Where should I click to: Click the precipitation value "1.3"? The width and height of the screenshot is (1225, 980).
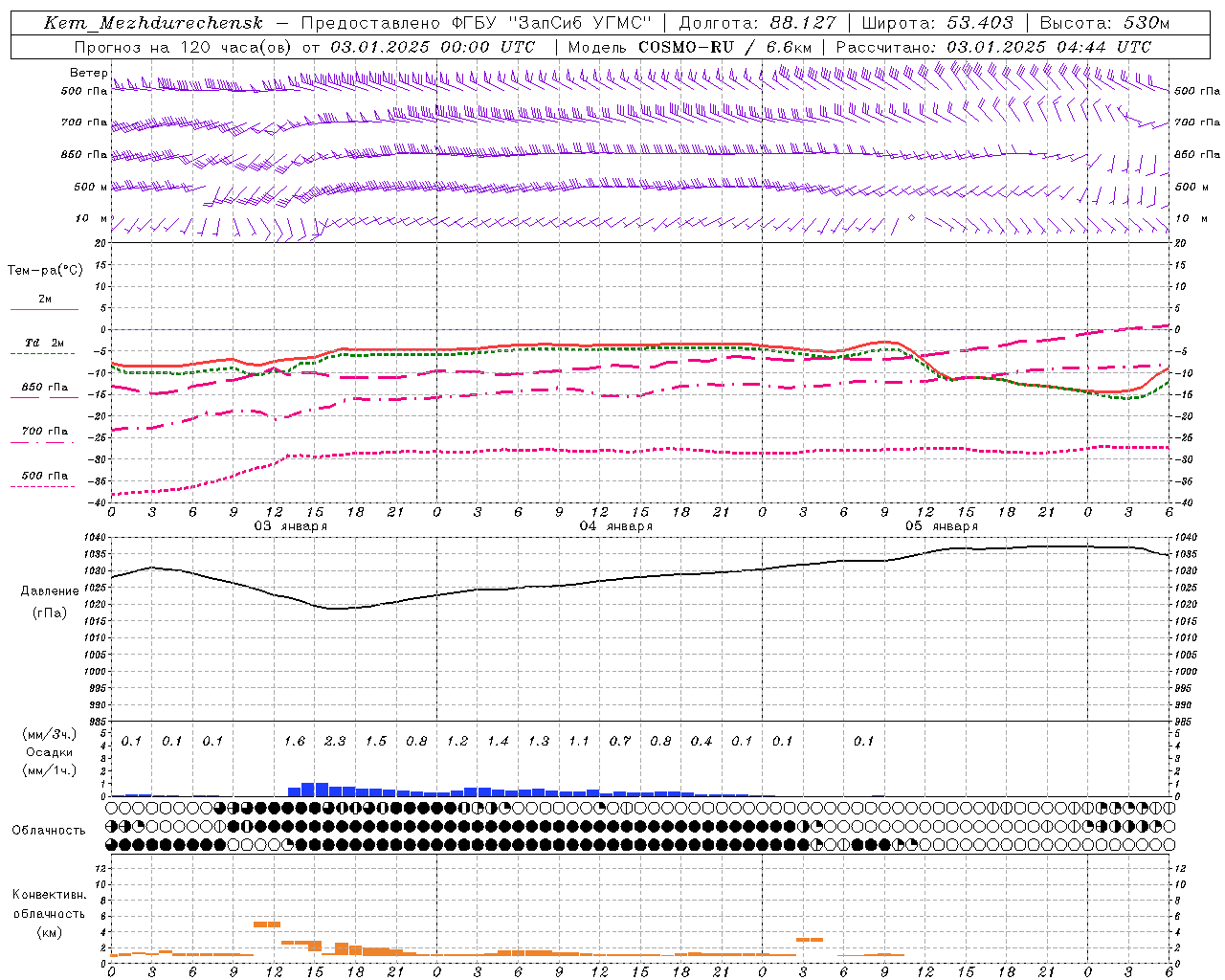tap(539, 742)
